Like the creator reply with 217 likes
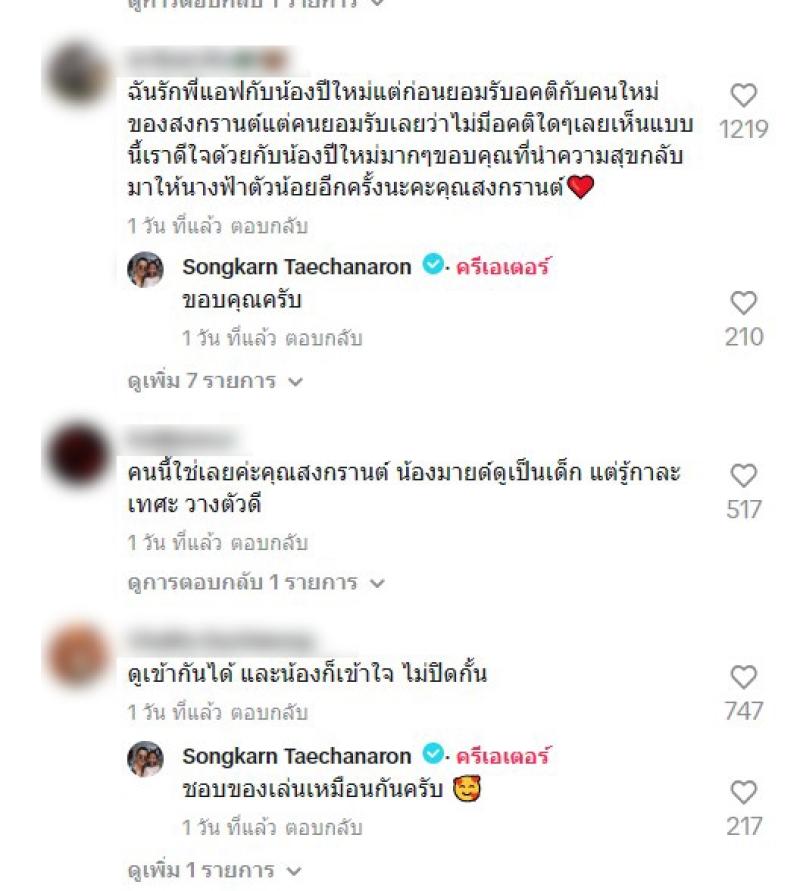 point(743,793)
